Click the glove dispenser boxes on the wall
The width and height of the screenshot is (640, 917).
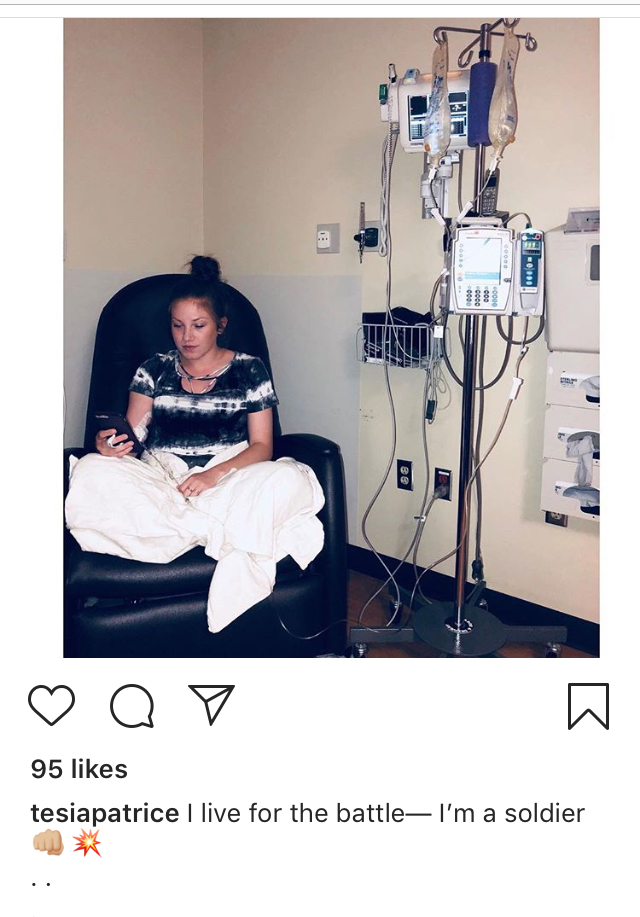click(570, 434)
